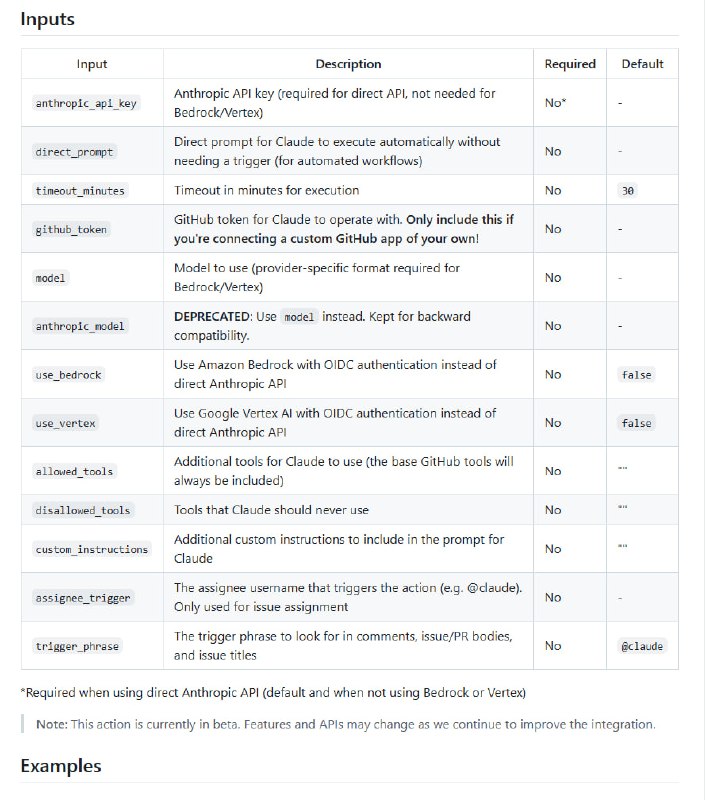Select the github_token code label
The image size is (706, 800).
tap(71, 229)
